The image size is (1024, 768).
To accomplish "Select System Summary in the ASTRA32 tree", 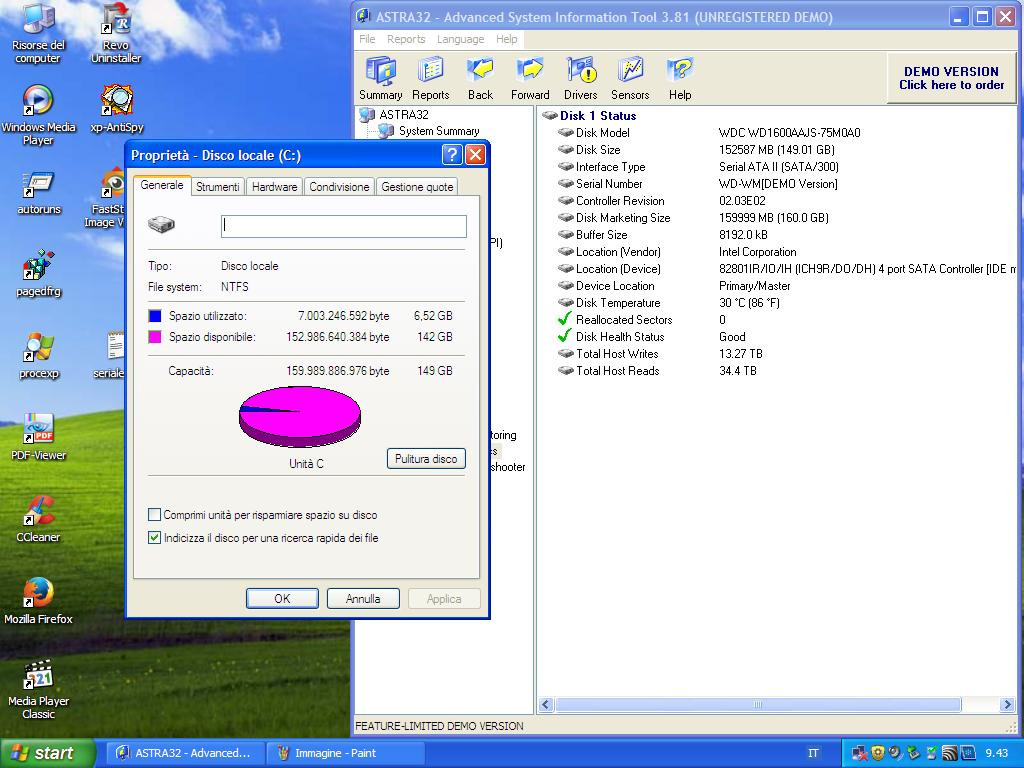I will tap(438, 131).
